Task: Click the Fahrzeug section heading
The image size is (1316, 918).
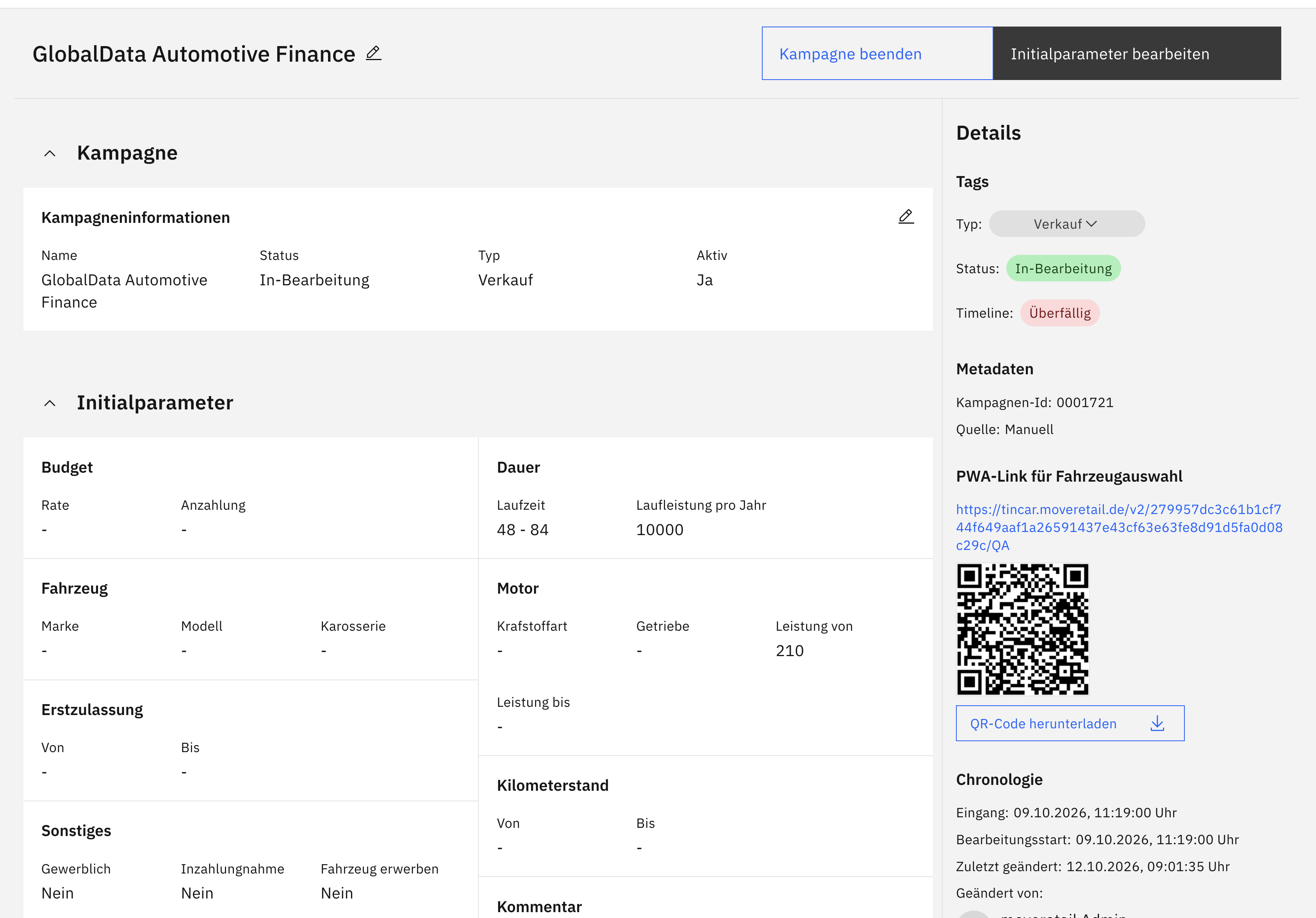Action: 75,589
